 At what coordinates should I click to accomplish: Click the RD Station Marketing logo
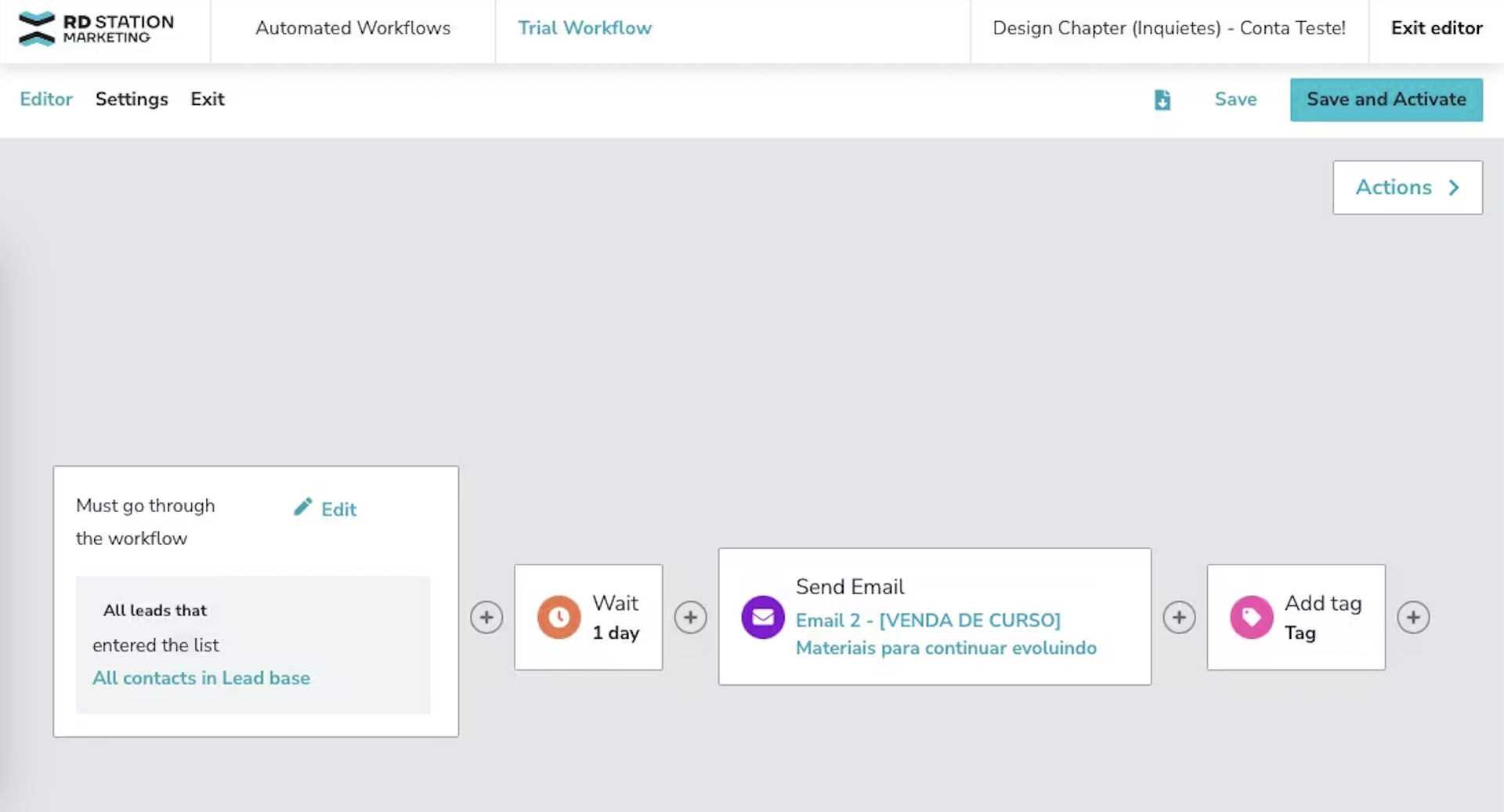(96, 29)
